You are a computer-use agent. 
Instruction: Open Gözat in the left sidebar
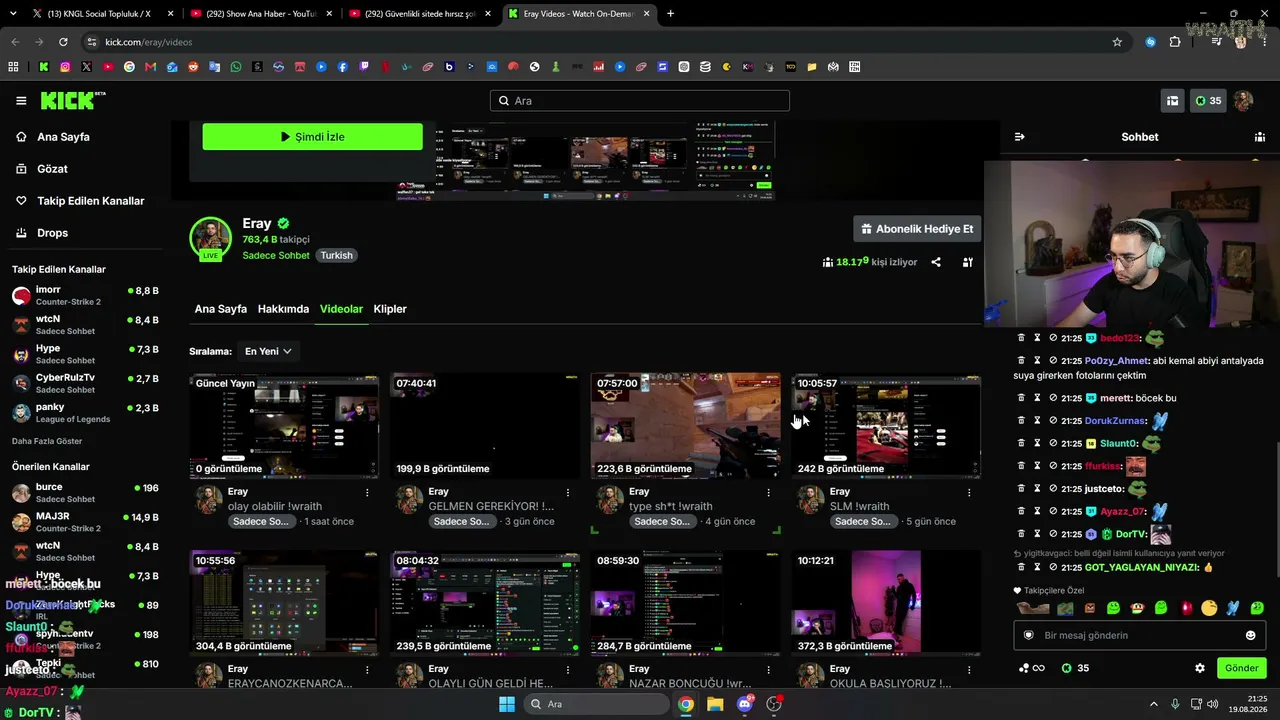click(x=52, y=169)
